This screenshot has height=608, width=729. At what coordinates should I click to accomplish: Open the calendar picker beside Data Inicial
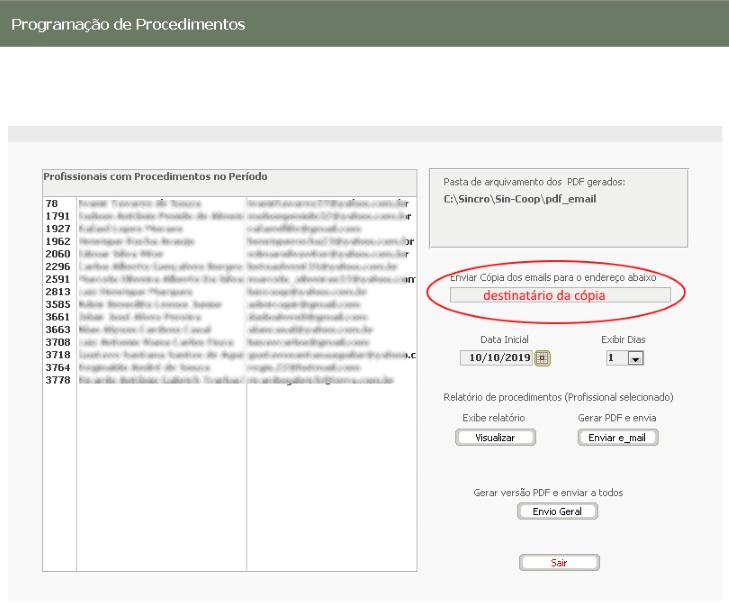tap(543, 357)
